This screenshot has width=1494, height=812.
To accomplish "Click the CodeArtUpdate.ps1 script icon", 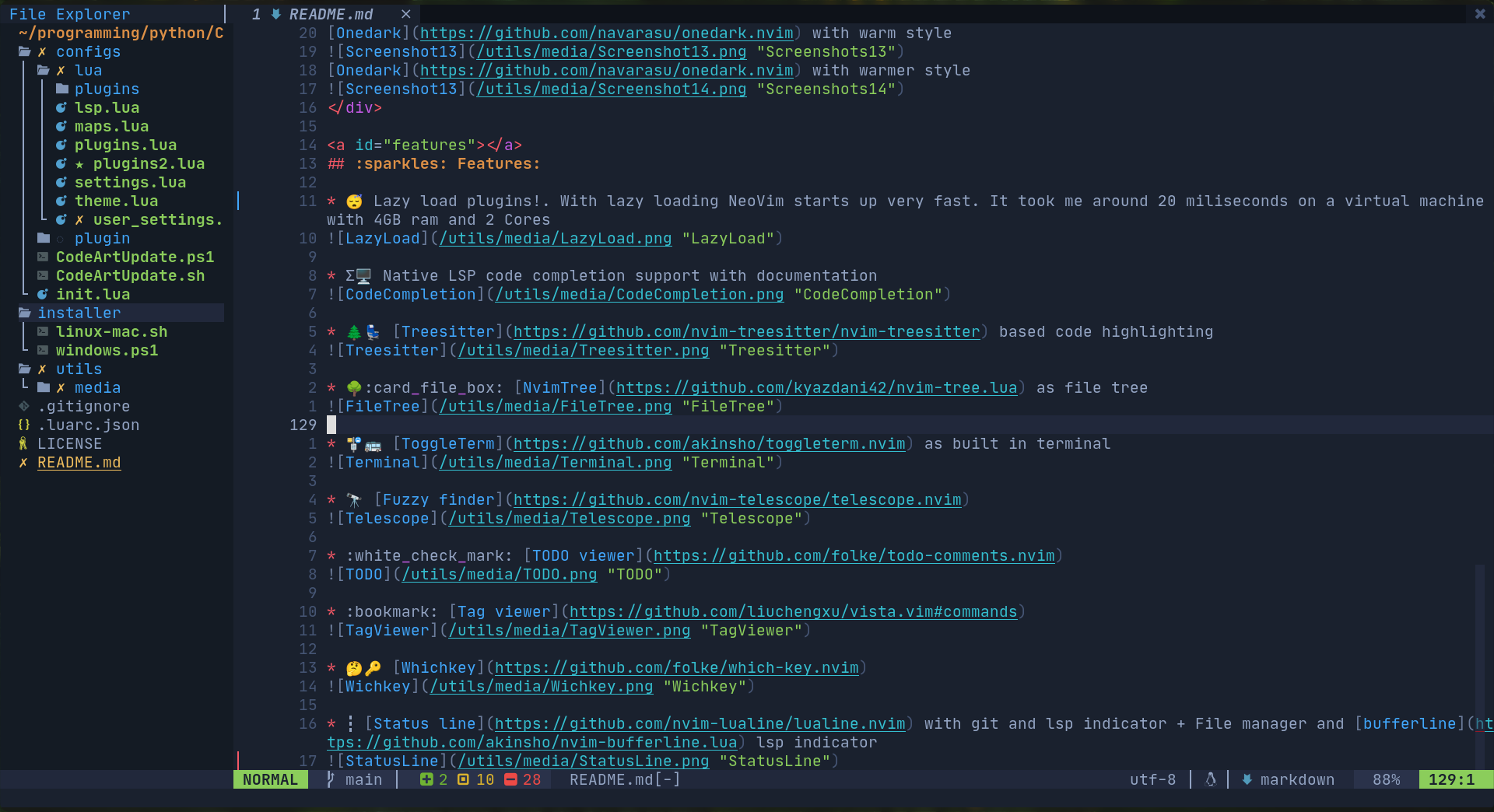I will (43, 257).
